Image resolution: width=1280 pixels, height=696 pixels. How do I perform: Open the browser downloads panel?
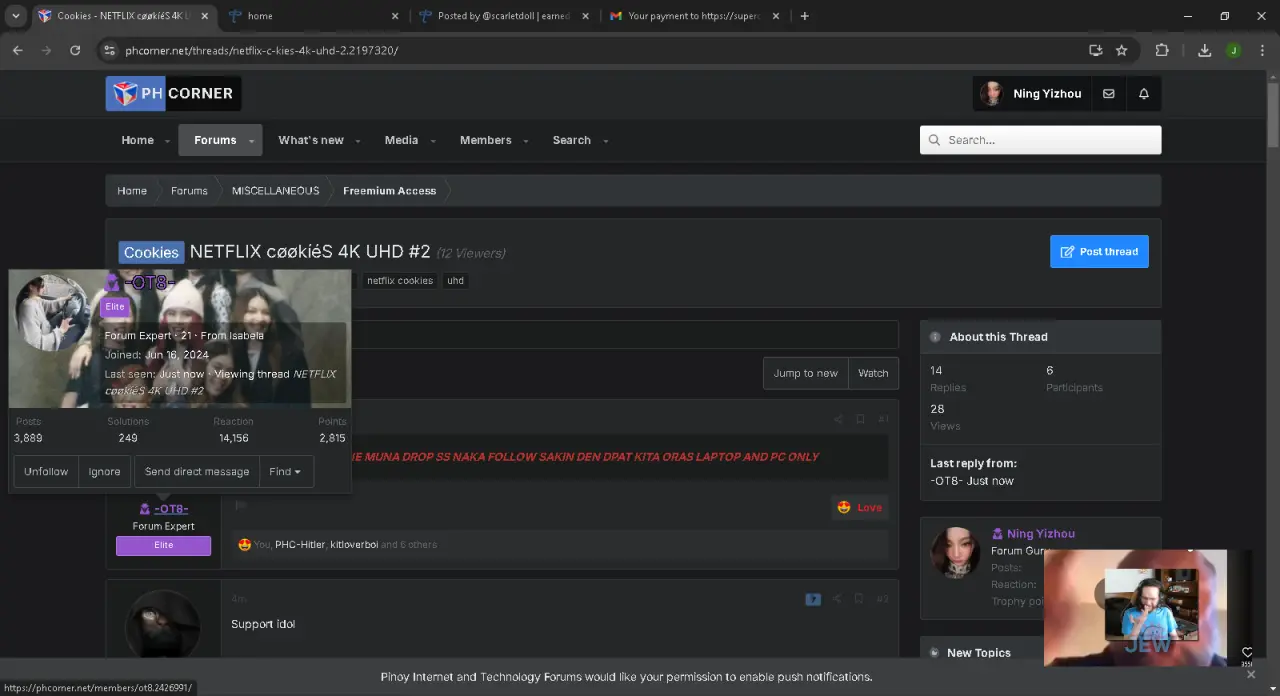tap(1205, 50)
